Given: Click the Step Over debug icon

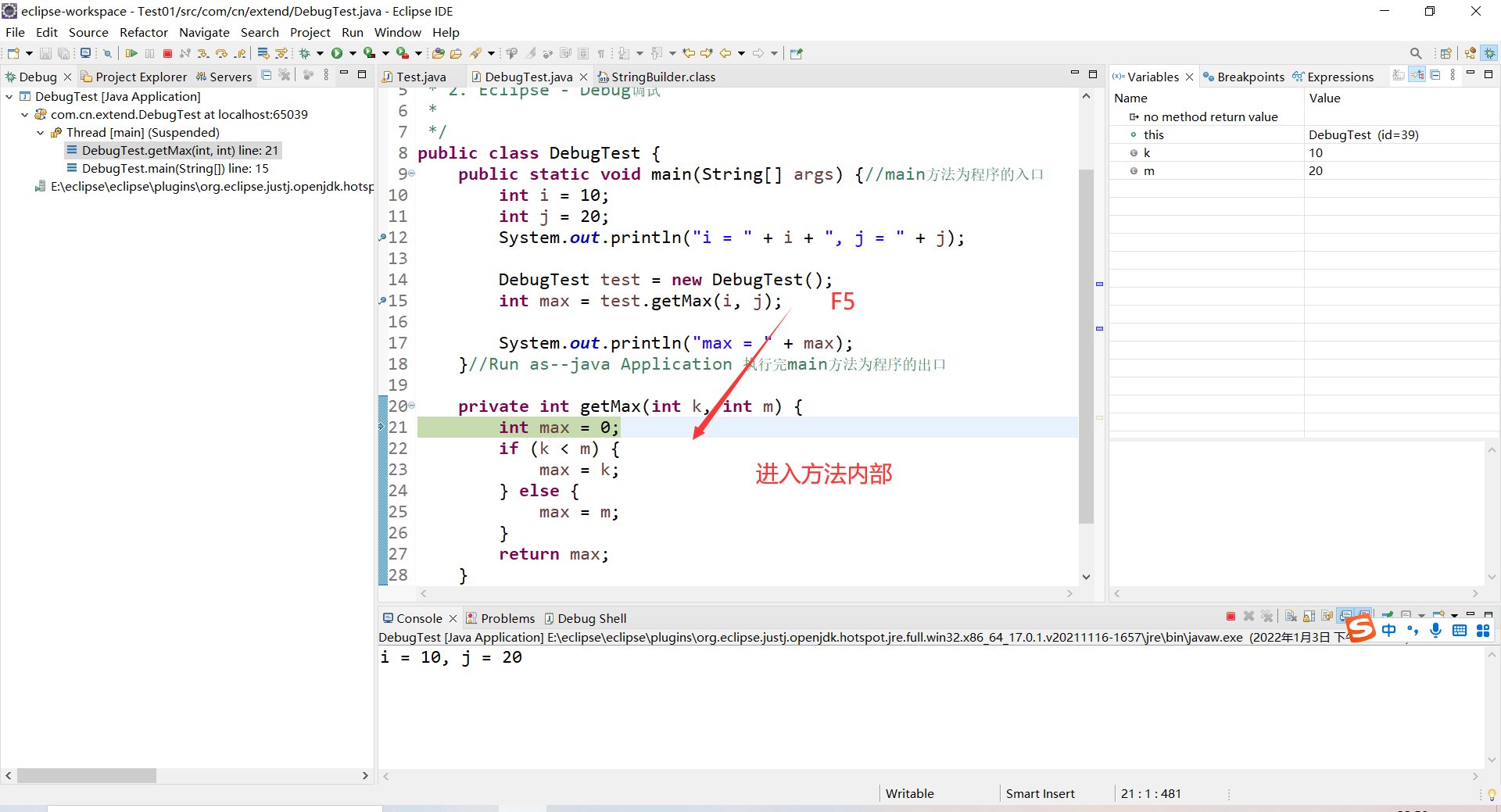Looking at the screenshot, I should (220, 52).
